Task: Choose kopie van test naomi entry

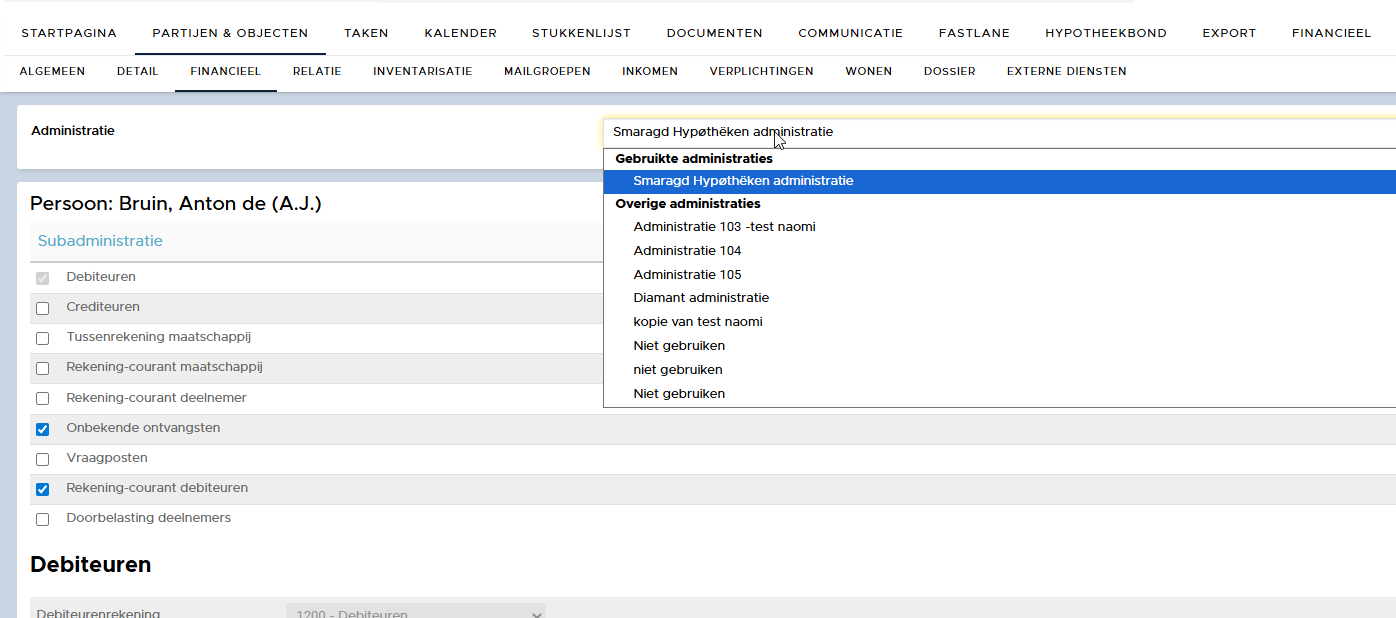Action: point(698,322)
